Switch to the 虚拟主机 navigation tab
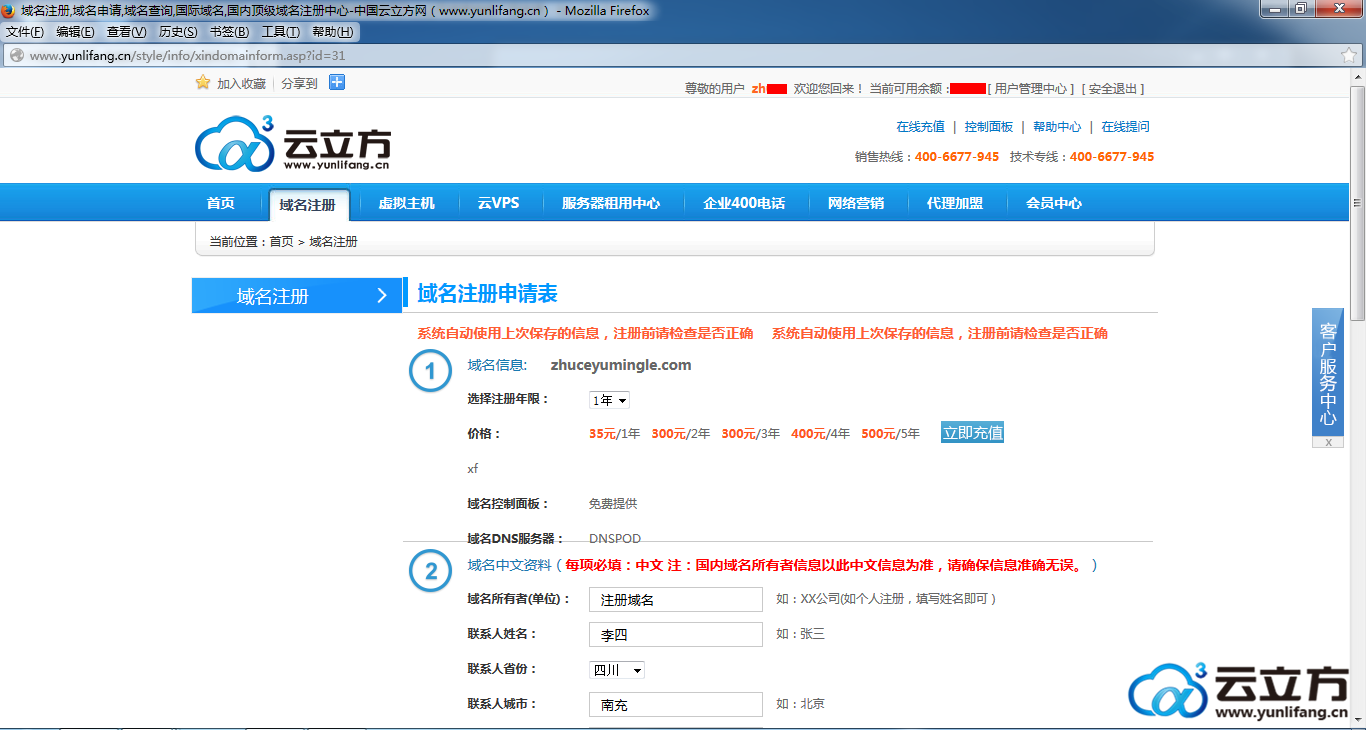The image size is (1366, 730). pyautogui.click(x=406, y=203)
